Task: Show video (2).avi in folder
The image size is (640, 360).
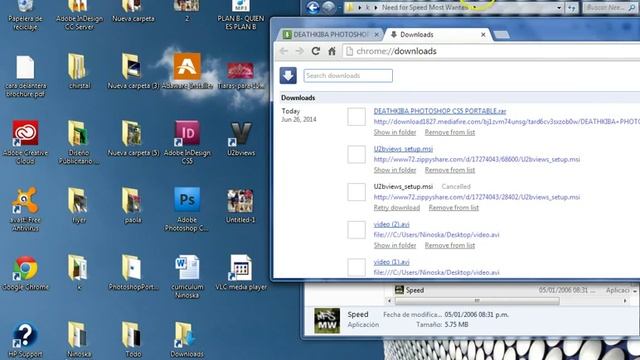Action: [x=395, y=245]
